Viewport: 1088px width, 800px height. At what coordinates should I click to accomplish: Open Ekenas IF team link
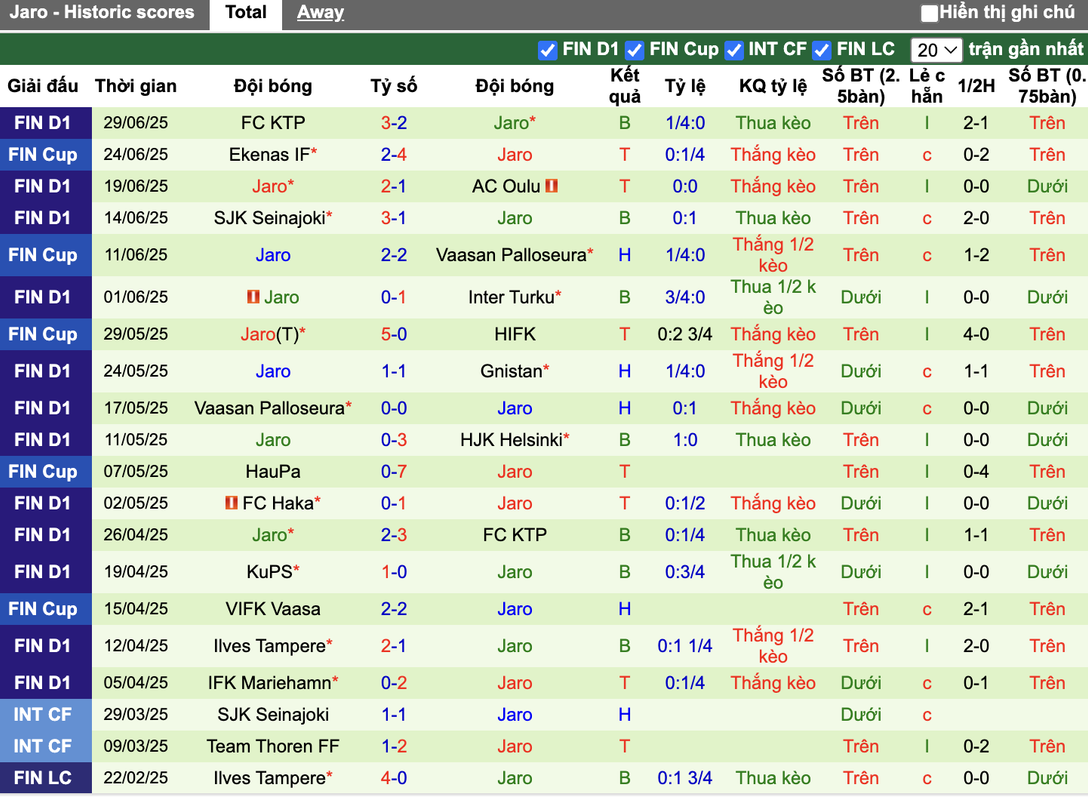click(x=269, y=155)
